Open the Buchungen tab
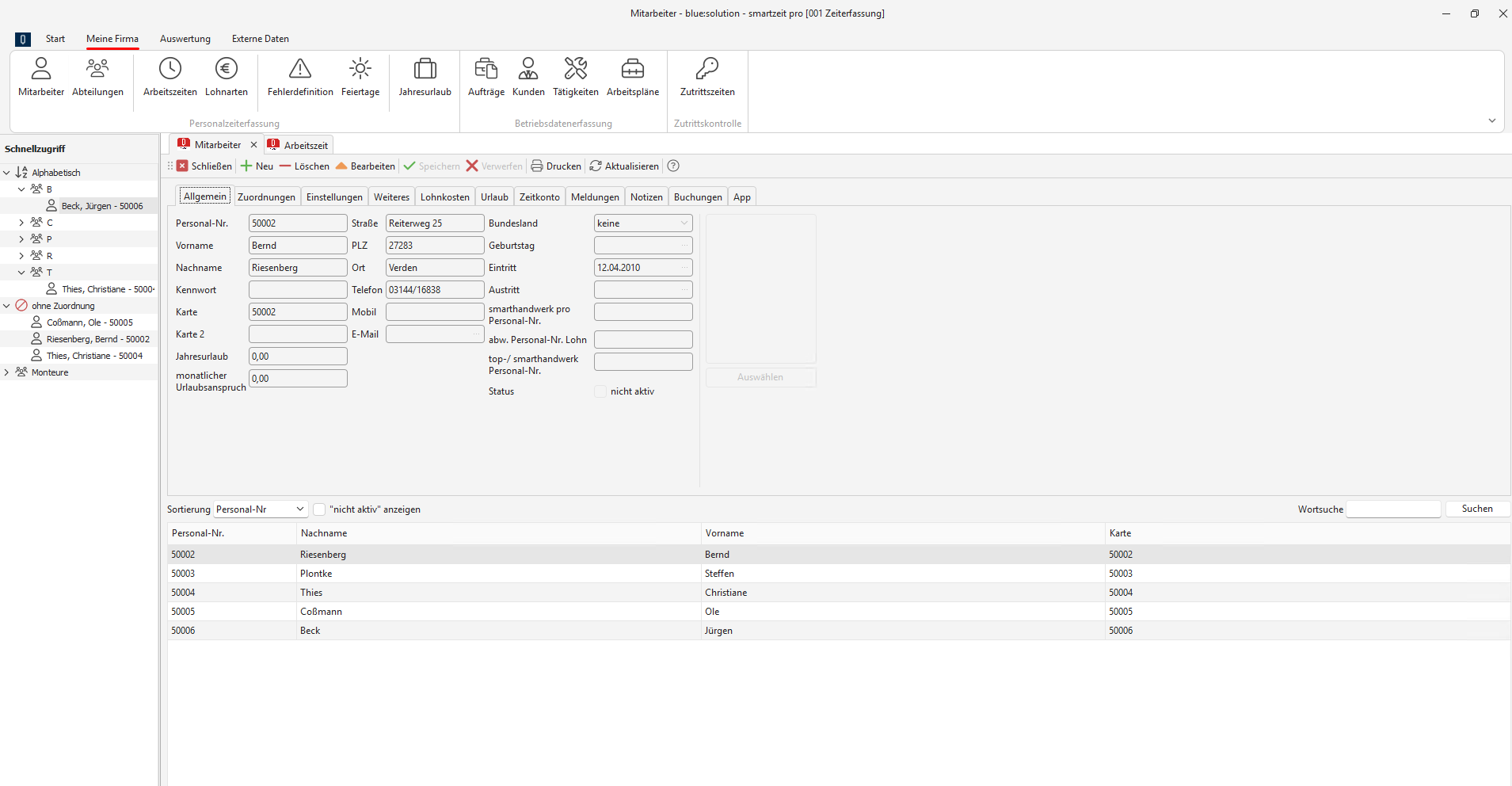This screenshot has width=1512, height=786. (698, 197)
